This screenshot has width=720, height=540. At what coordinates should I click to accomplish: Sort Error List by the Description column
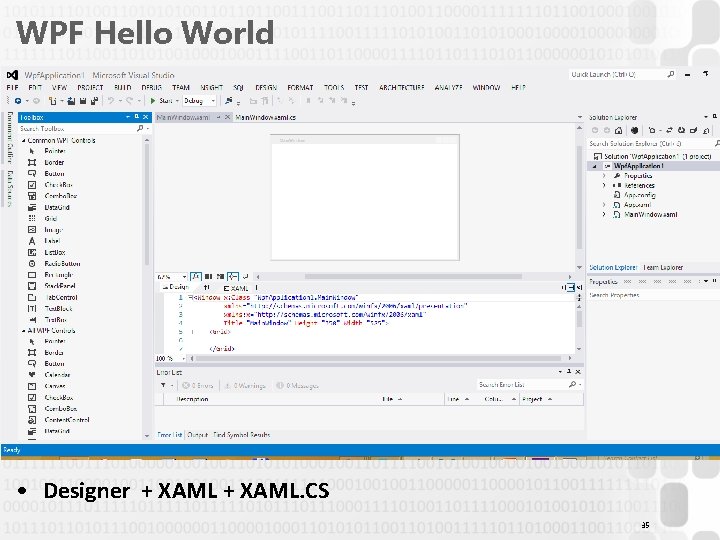(x=192, y=399)
